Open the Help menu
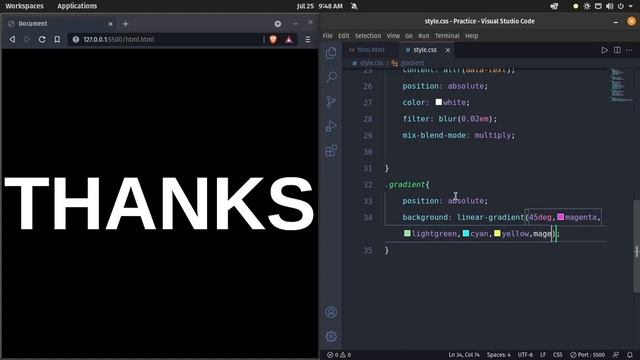Image resolution: width=640 pixels, height=360 pixels. pyautogui.click(x=471, y=36)
